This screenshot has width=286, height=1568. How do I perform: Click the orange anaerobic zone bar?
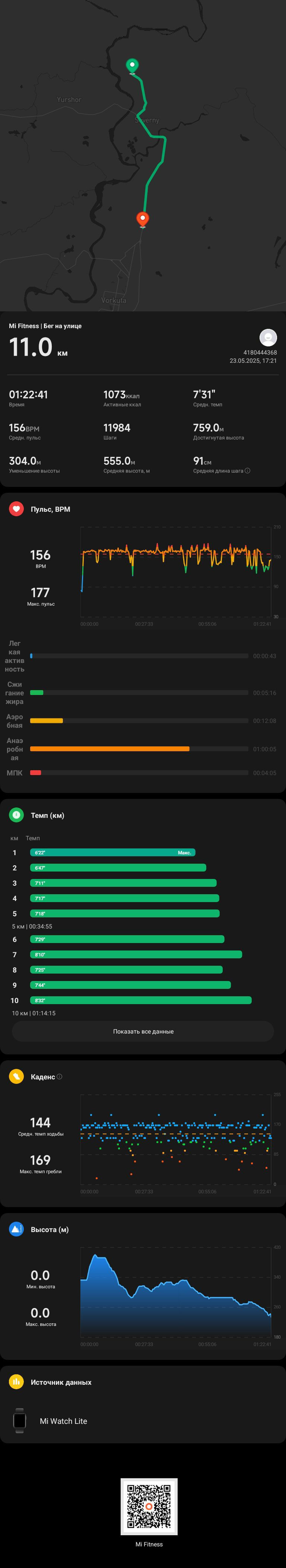click(x=109, y=749)
